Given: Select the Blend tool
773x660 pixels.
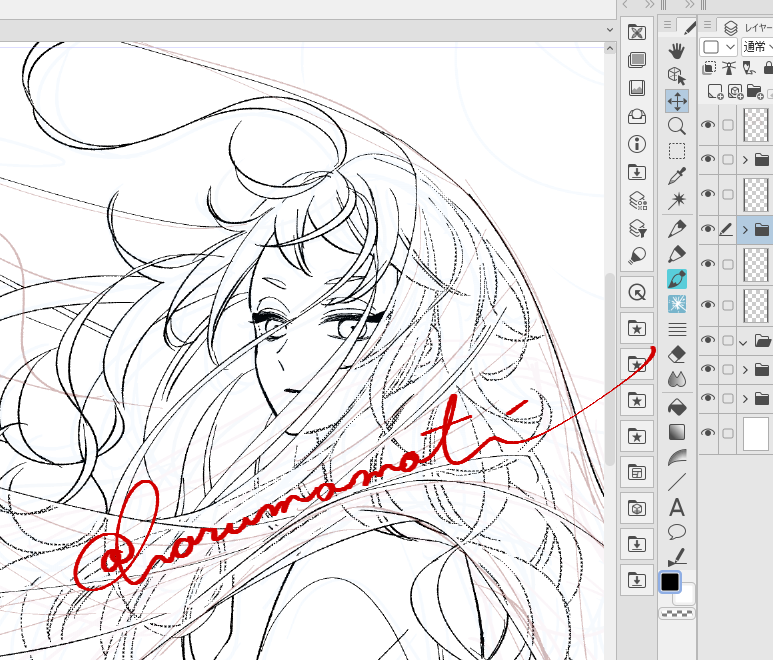Looking at the screenshot, I should click(677, 379).
